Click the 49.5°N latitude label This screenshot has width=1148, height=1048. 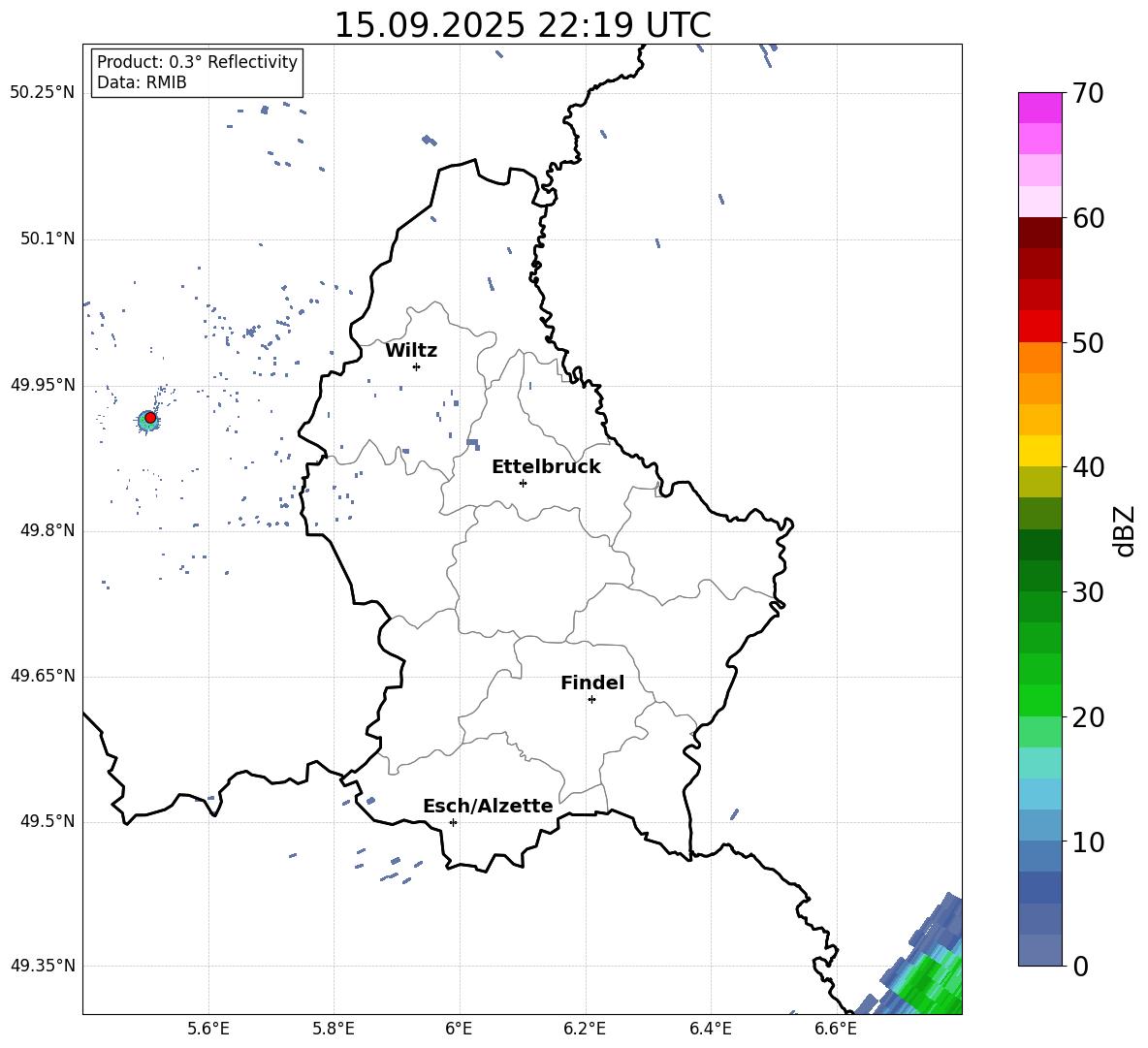click(x=48, y=821)
